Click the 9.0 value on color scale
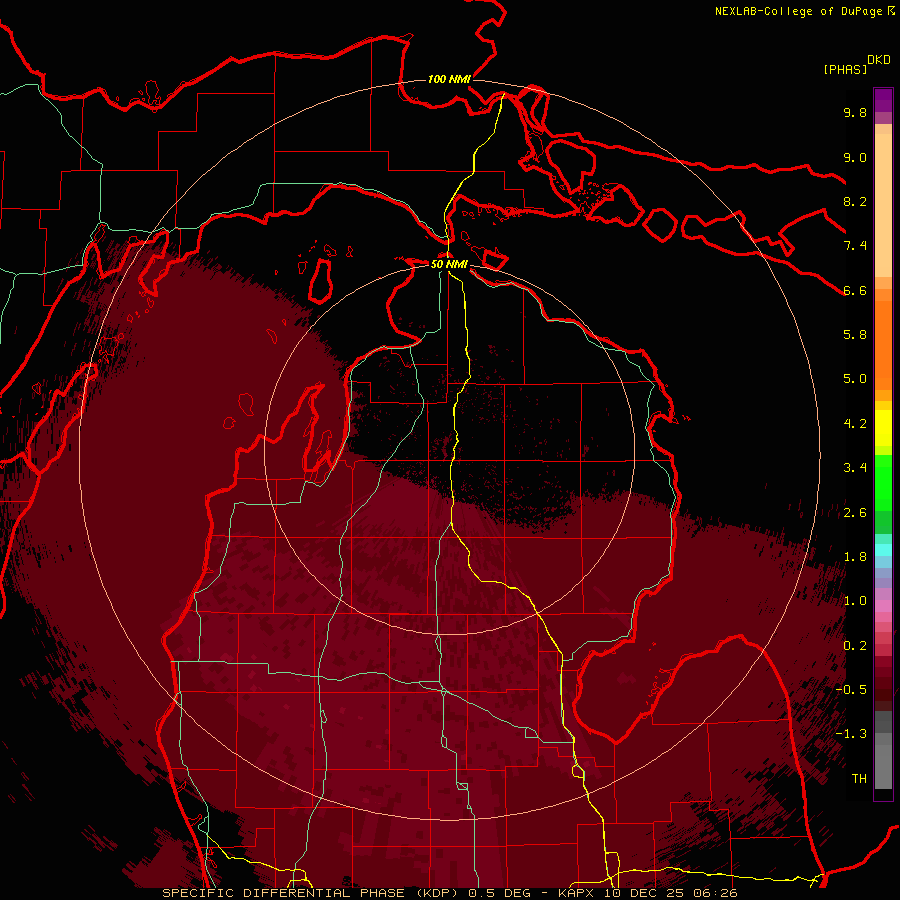This screenshot has width=900, height=900. click(855, 158)
